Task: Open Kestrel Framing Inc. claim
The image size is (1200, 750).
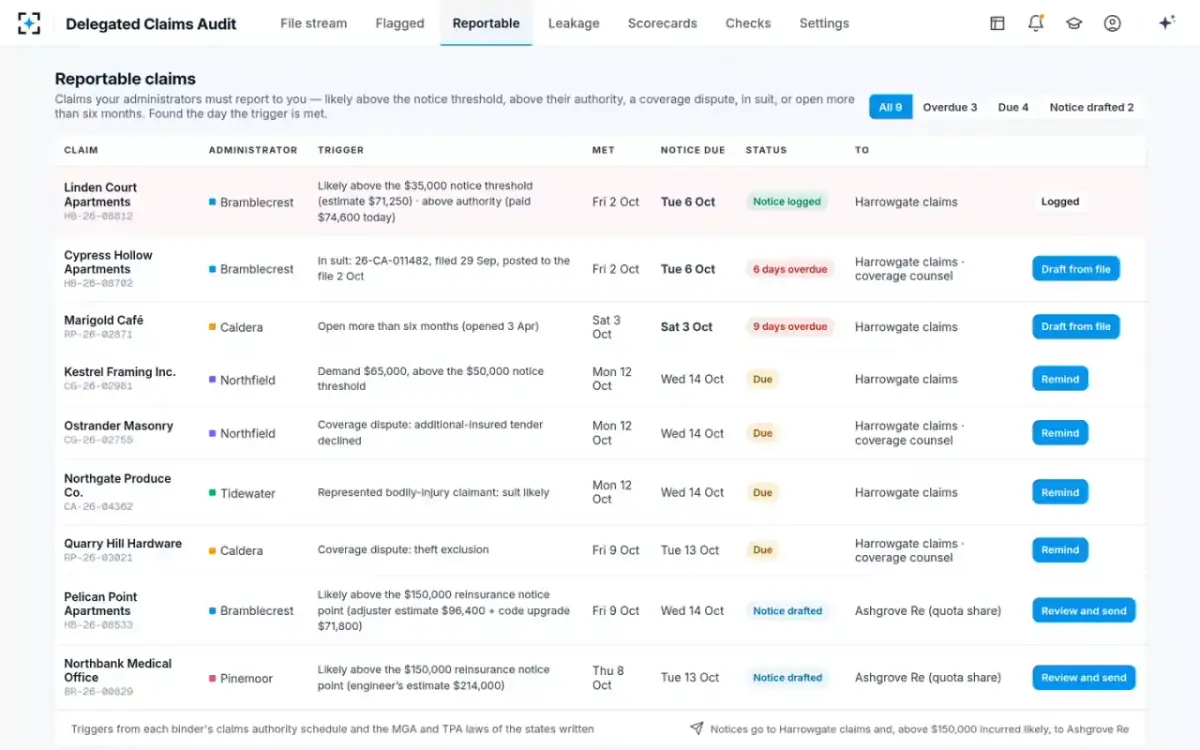Action: (120, 372)
